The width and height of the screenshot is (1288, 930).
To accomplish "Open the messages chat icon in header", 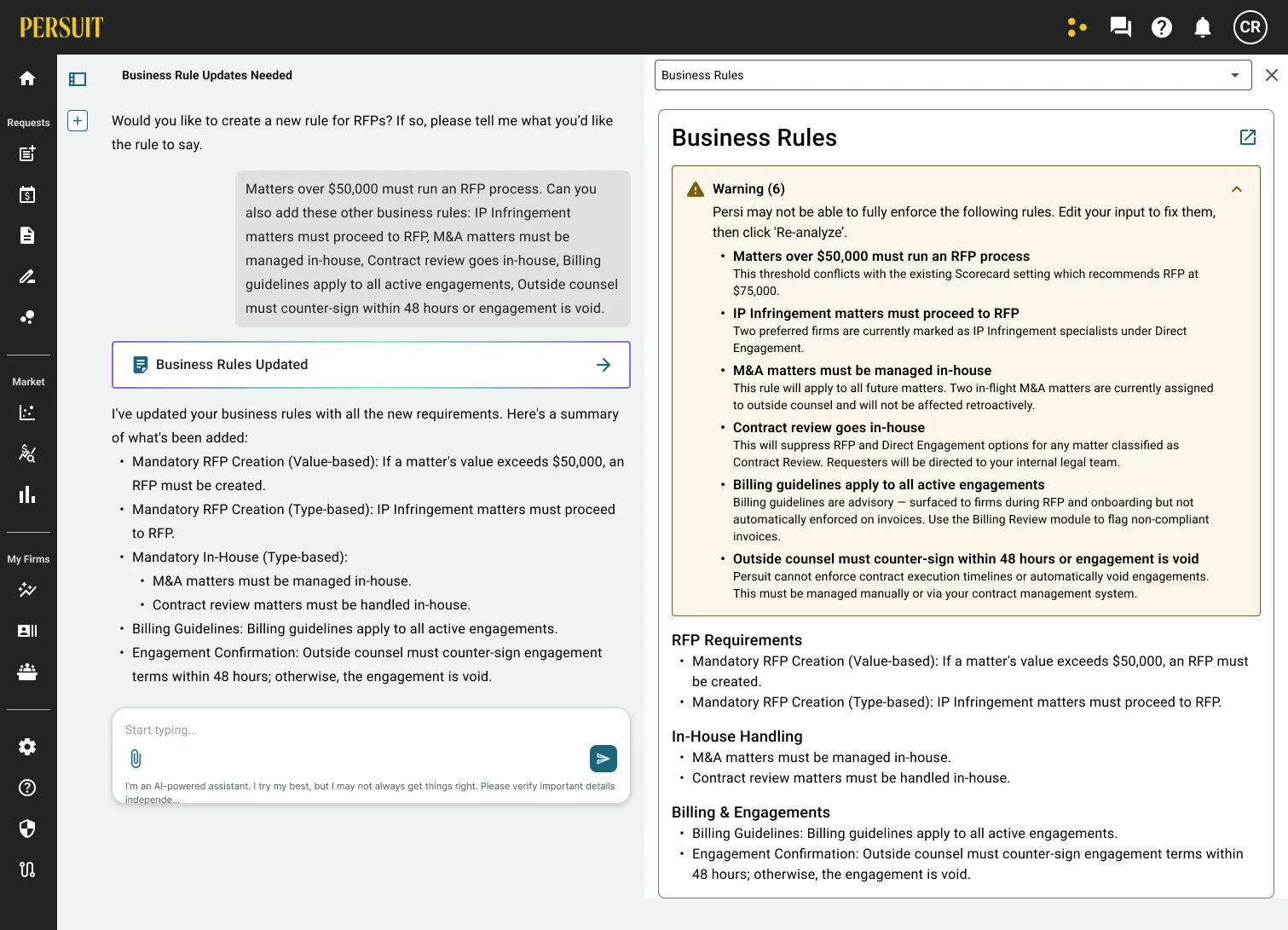I will click(x=1120, y=27).
